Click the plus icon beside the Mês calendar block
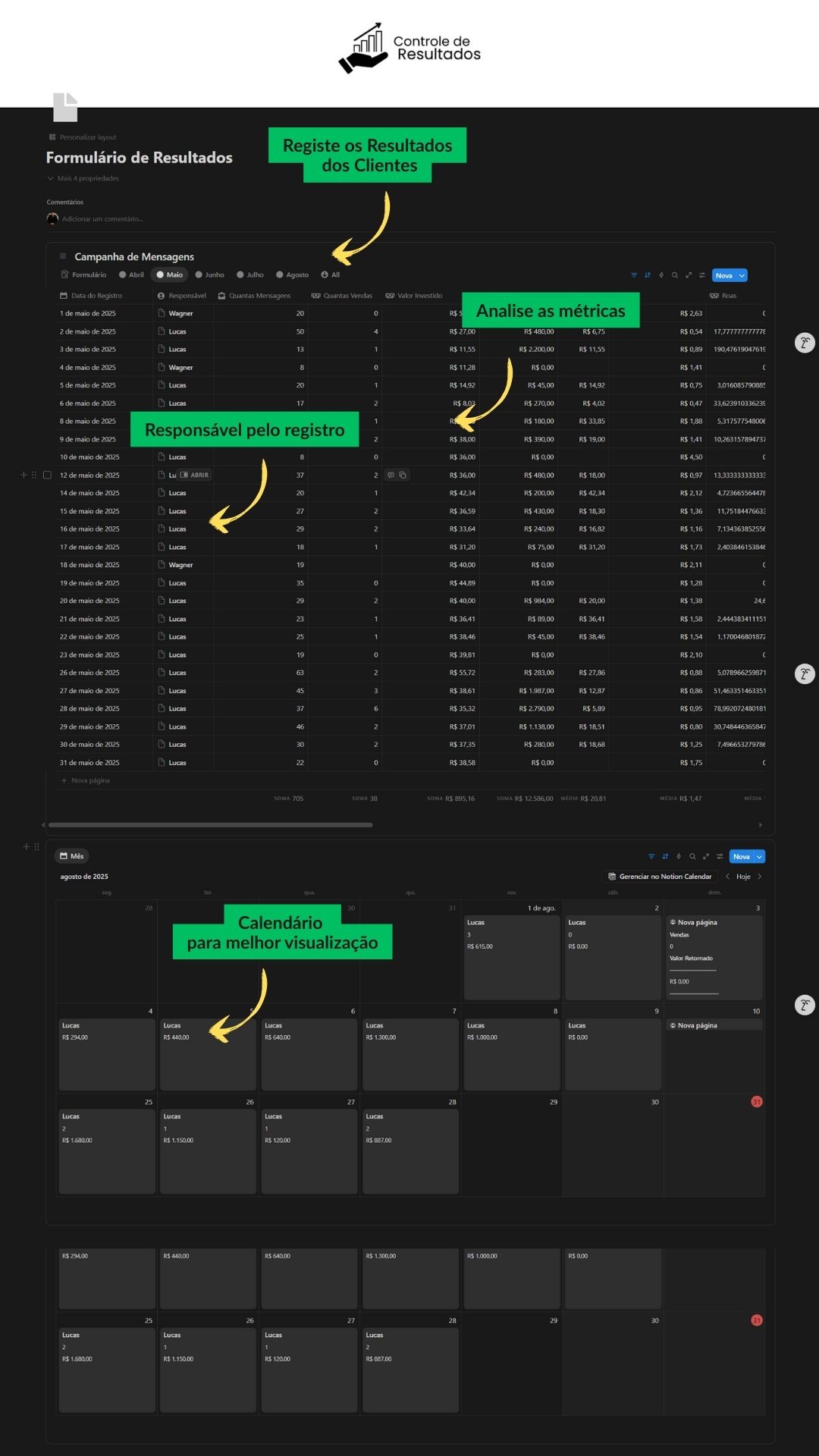 click(27, 846)
